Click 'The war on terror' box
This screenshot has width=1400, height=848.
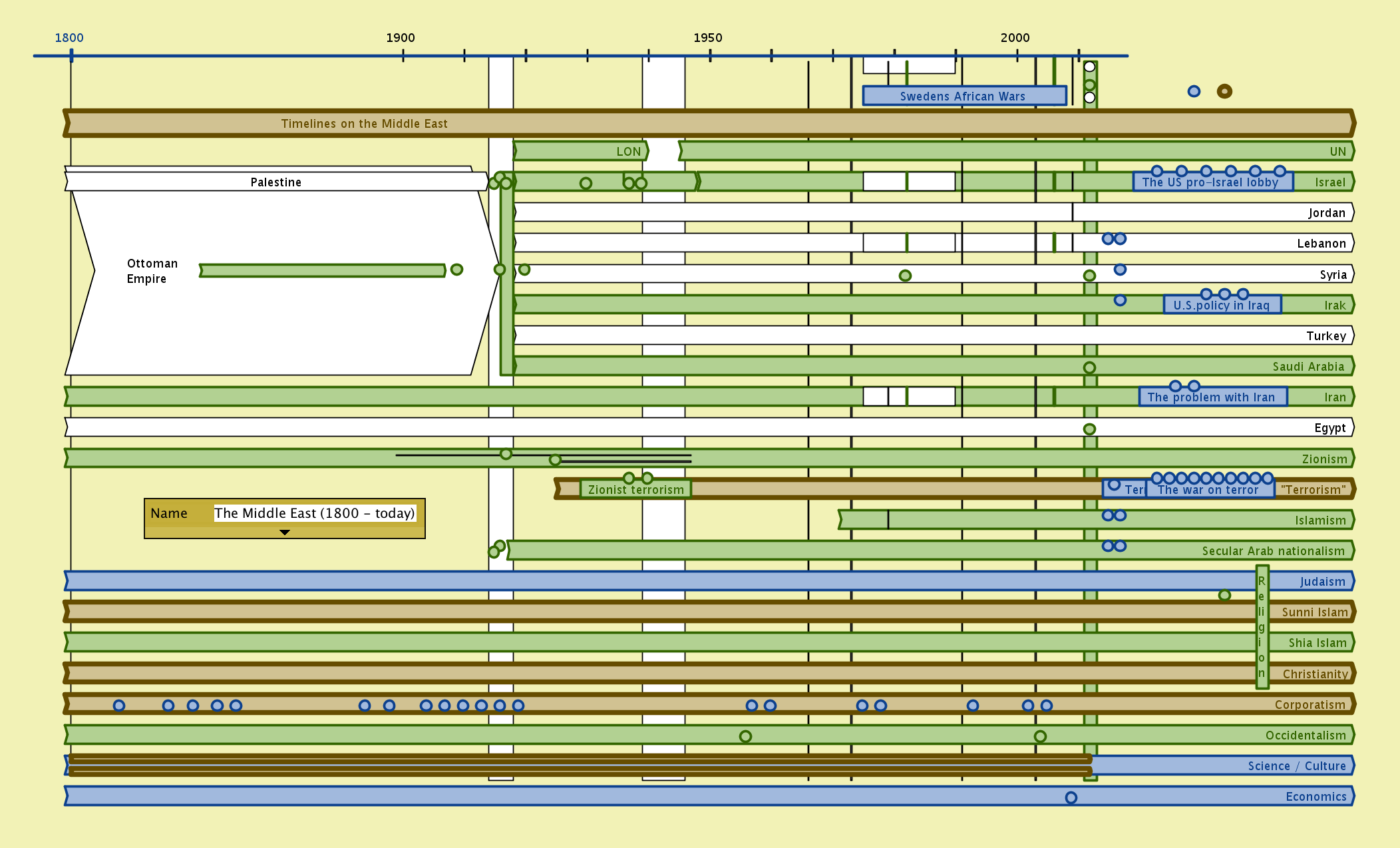(1208, 490)
